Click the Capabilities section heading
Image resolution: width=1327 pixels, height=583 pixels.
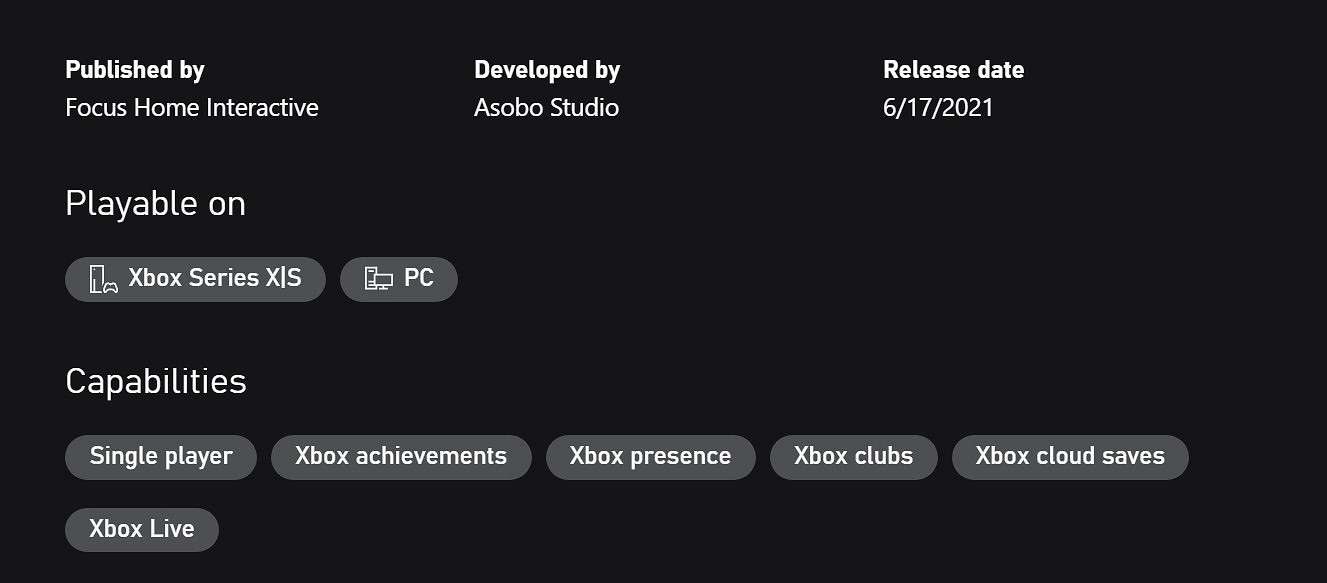(155, 380)
